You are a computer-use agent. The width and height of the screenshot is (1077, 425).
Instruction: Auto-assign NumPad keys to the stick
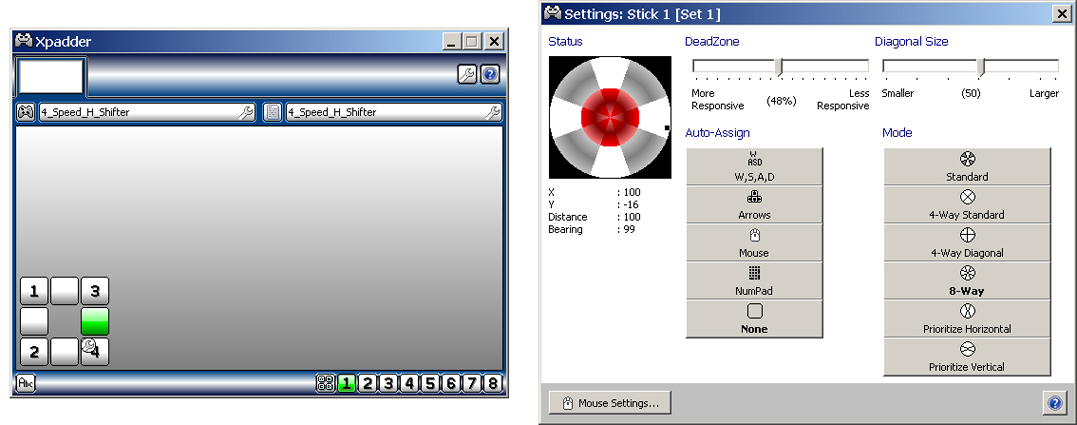tap(754, 280)
